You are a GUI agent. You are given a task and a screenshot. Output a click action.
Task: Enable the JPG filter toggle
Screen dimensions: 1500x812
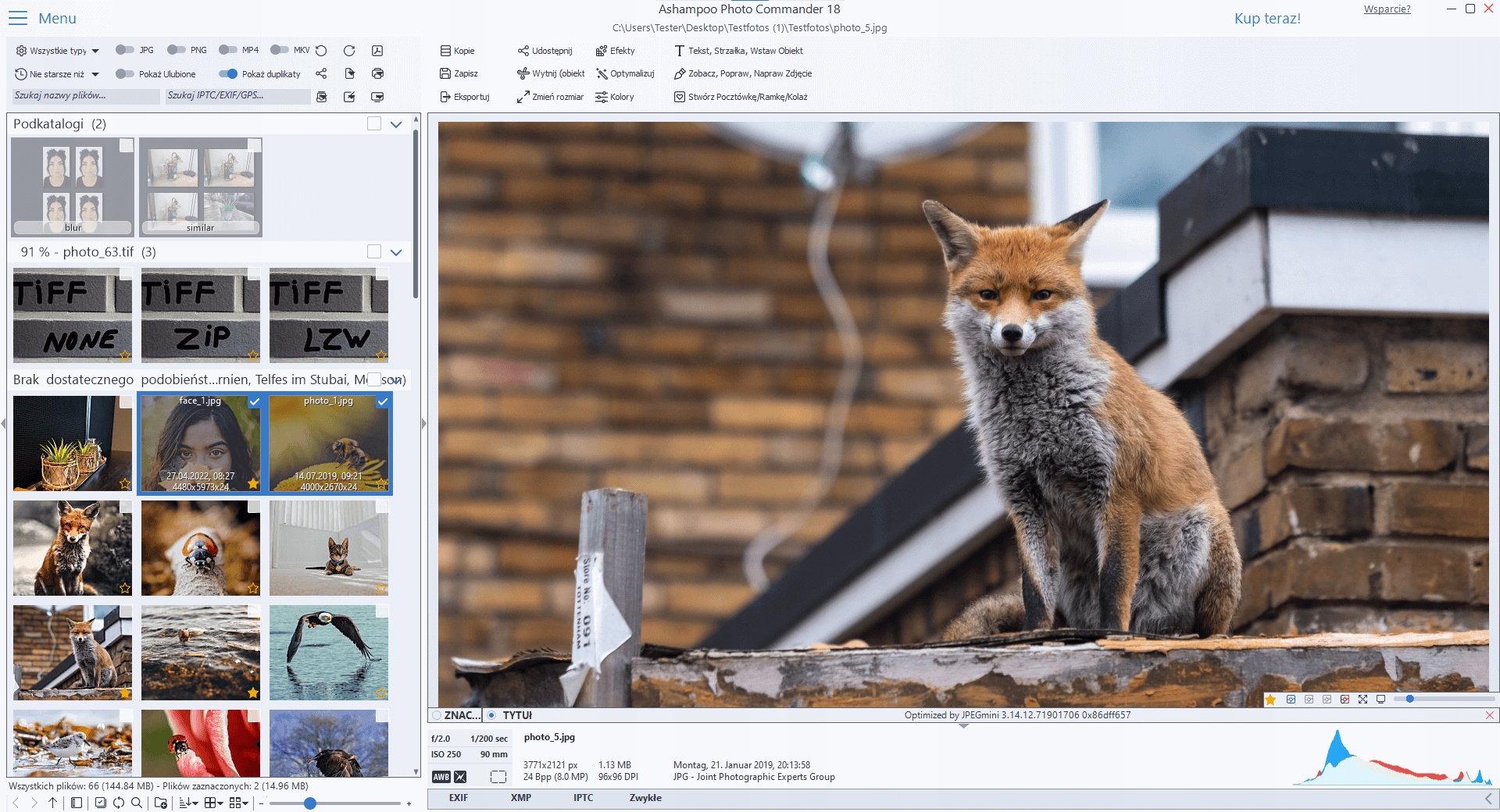click(x=124, y=50)
